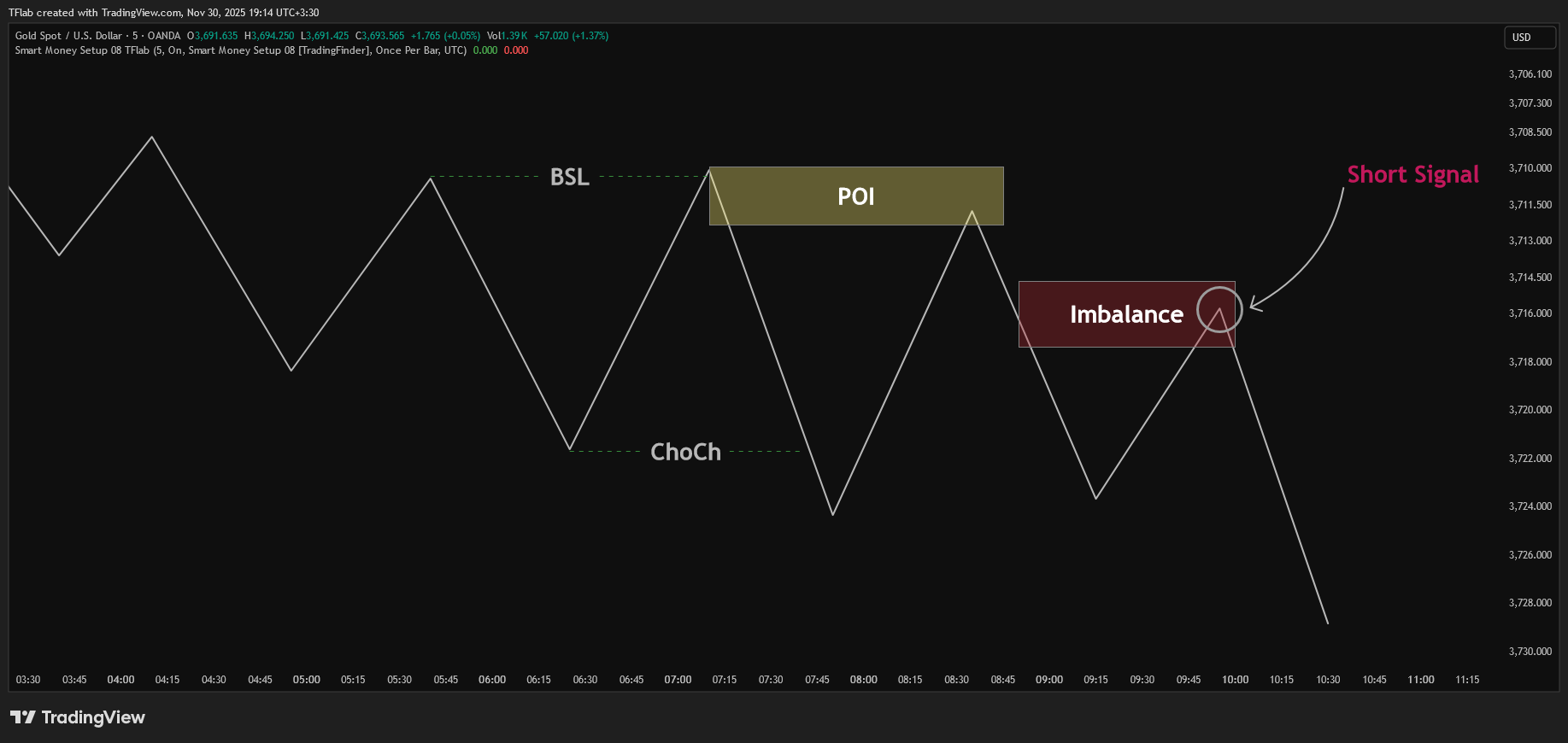Select the BSL label
1568x743 pixels.
[569, 177]
